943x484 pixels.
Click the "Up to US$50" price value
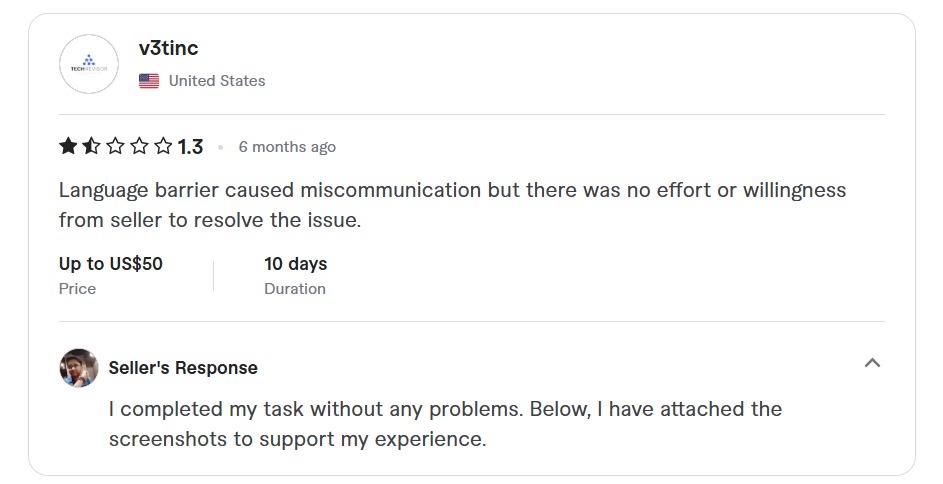tap(111, 264)
